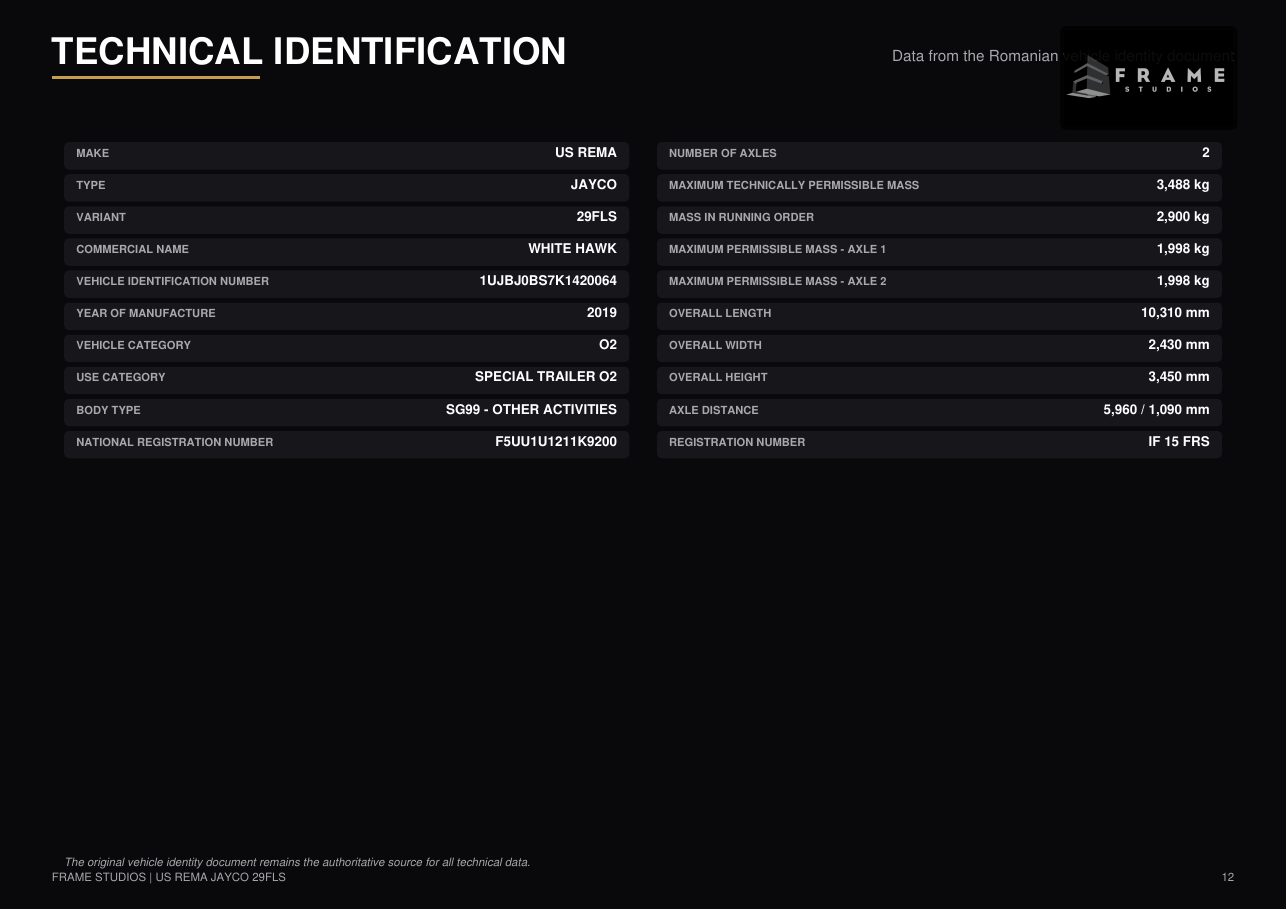Click the "Data from the Romanian" subtitle text
The image size is (1287, 910).
(975, 56)
